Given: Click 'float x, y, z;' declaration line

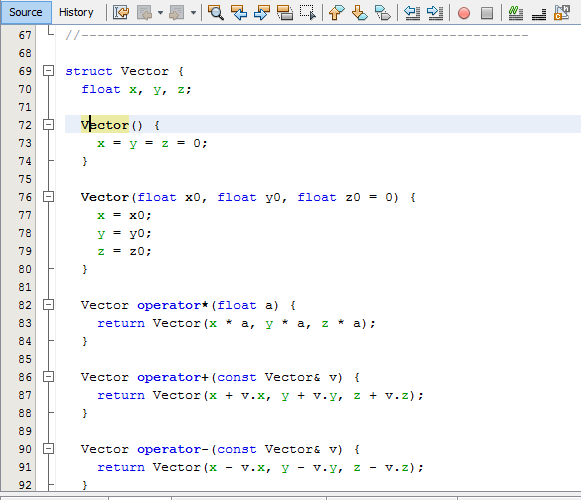Looking at the screenshot, I should [x=136, y=89].
